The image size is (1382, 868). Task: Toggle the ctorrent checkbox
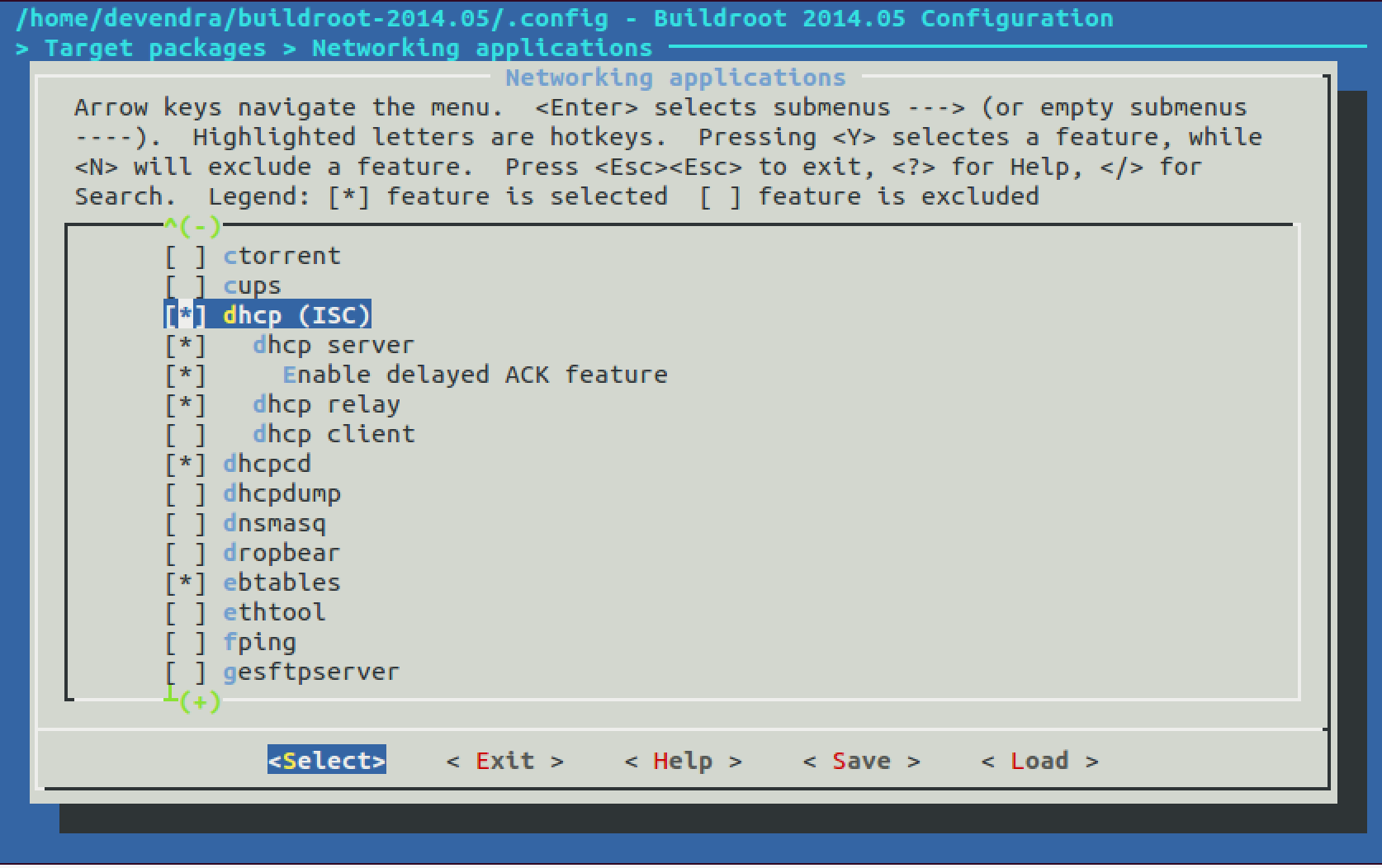(185, 257)
